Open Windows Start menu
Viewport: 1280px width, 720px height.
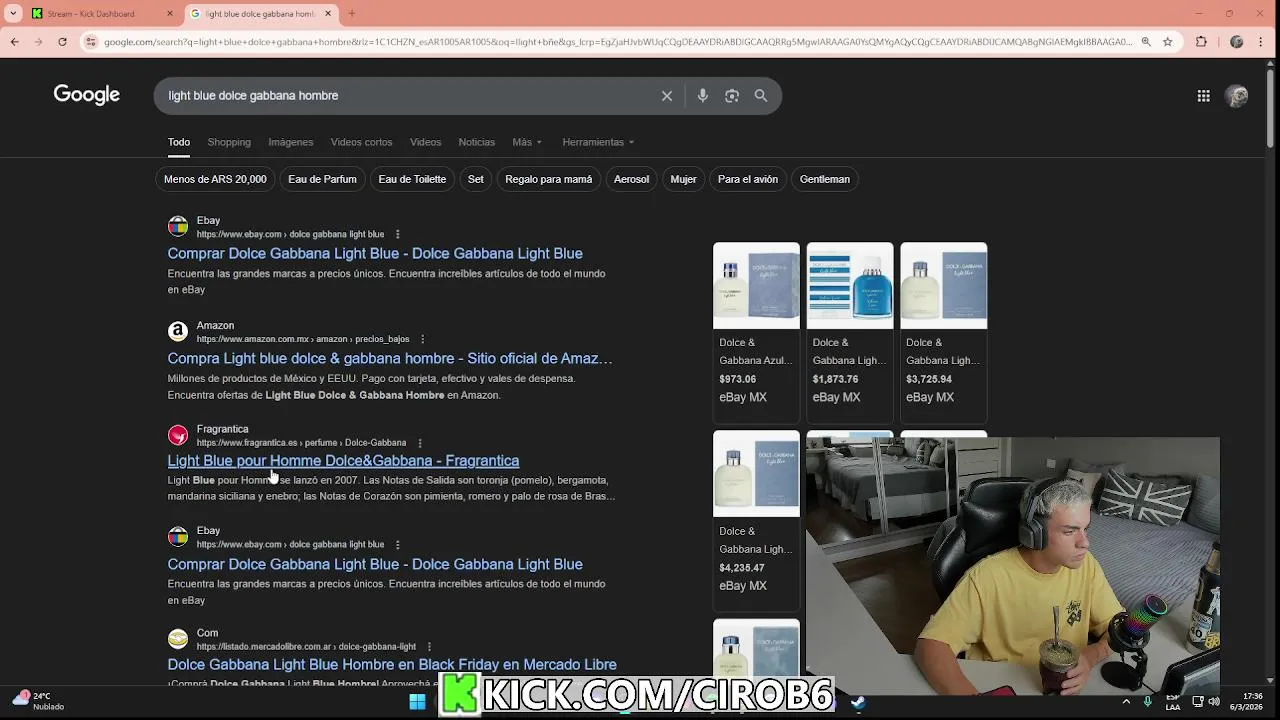[x=417, y=702]
